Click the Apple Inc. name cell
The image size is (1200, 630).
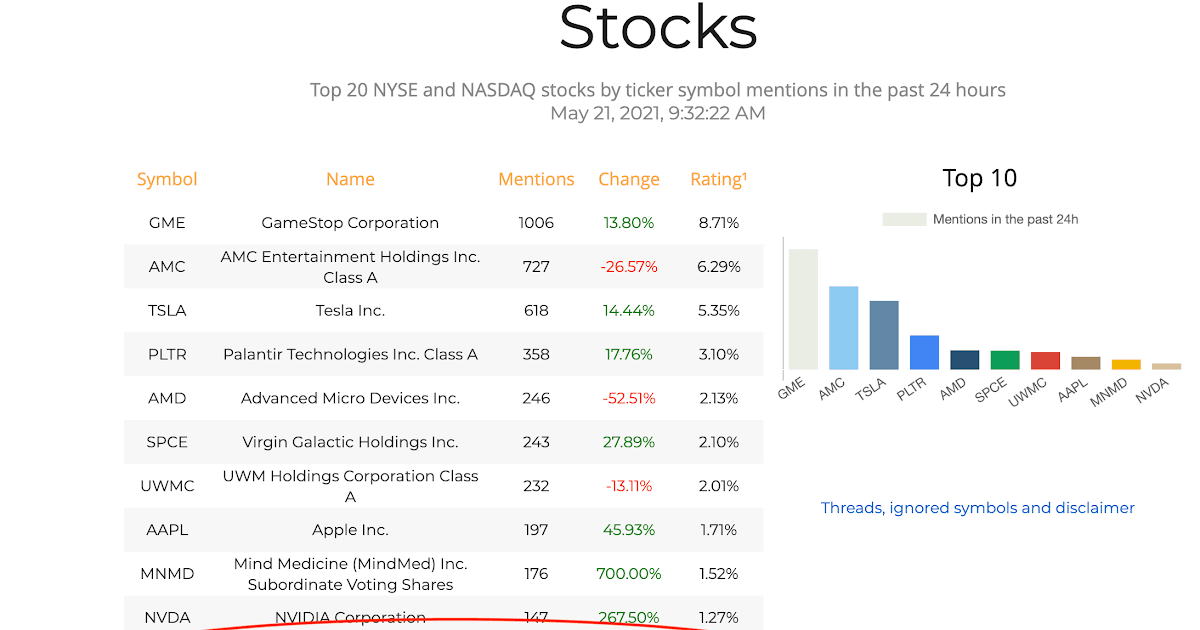tap(350, 530)
